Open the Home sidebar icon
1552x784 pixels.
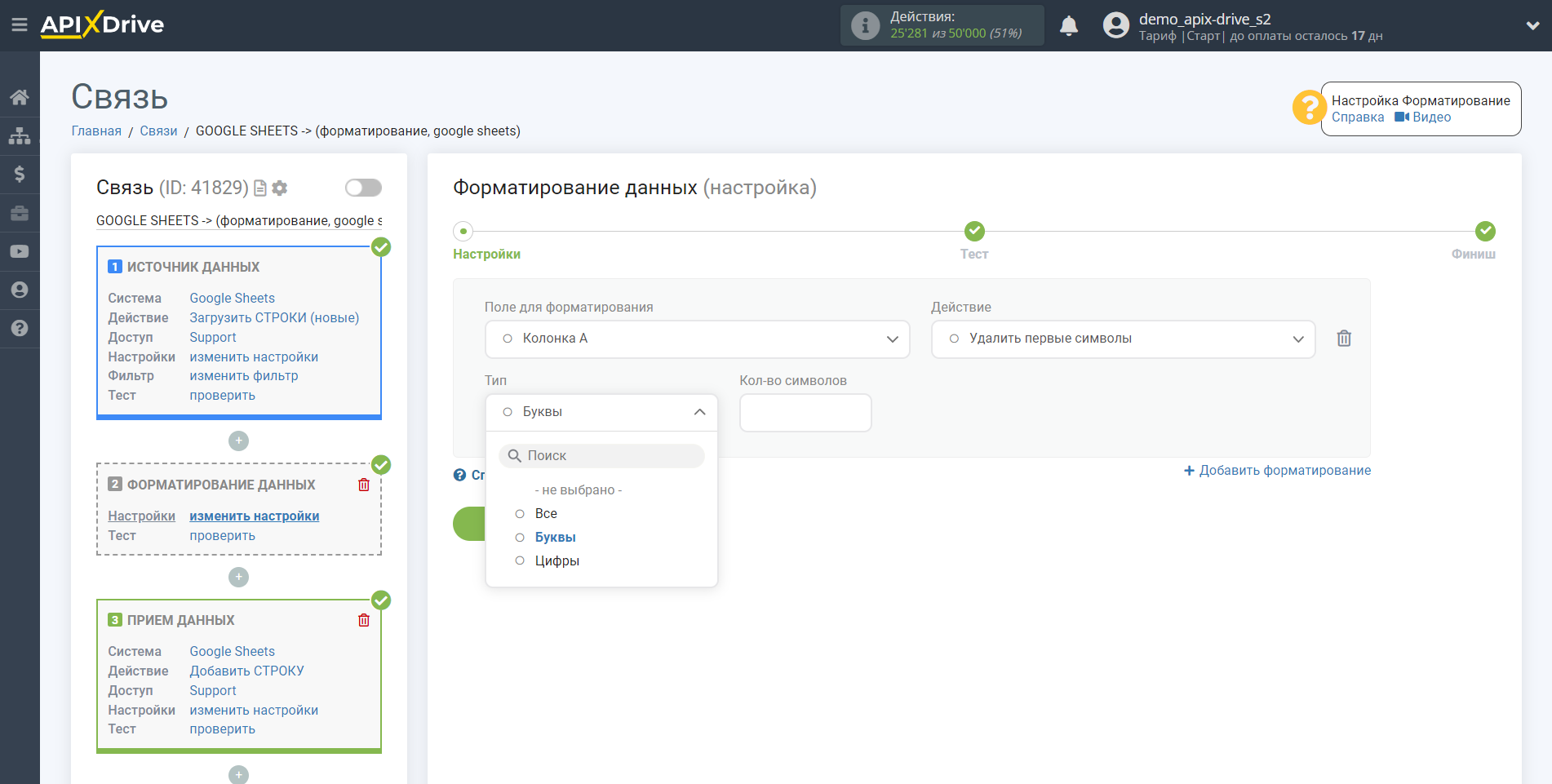coord(20,97)
